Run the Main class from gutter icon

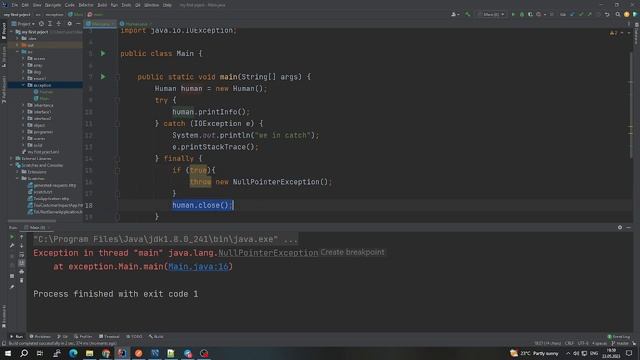pos(103,53)
